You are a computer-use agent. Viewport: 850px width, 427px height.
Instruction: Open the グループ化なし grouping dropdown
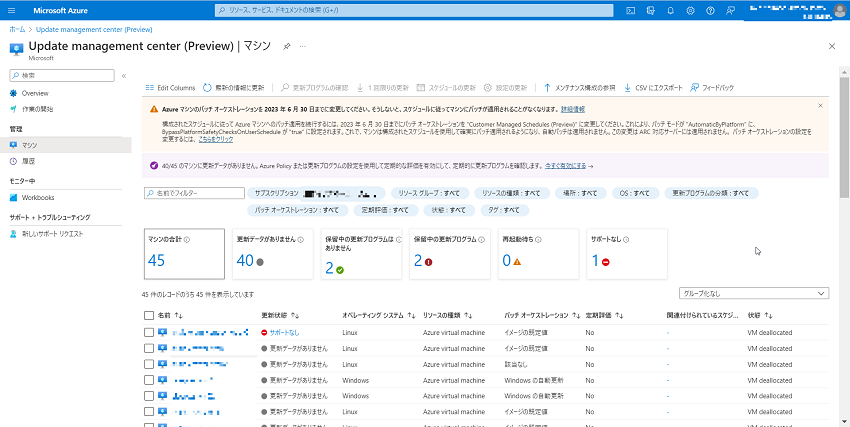pyautogui.click(x=754, y=293)
